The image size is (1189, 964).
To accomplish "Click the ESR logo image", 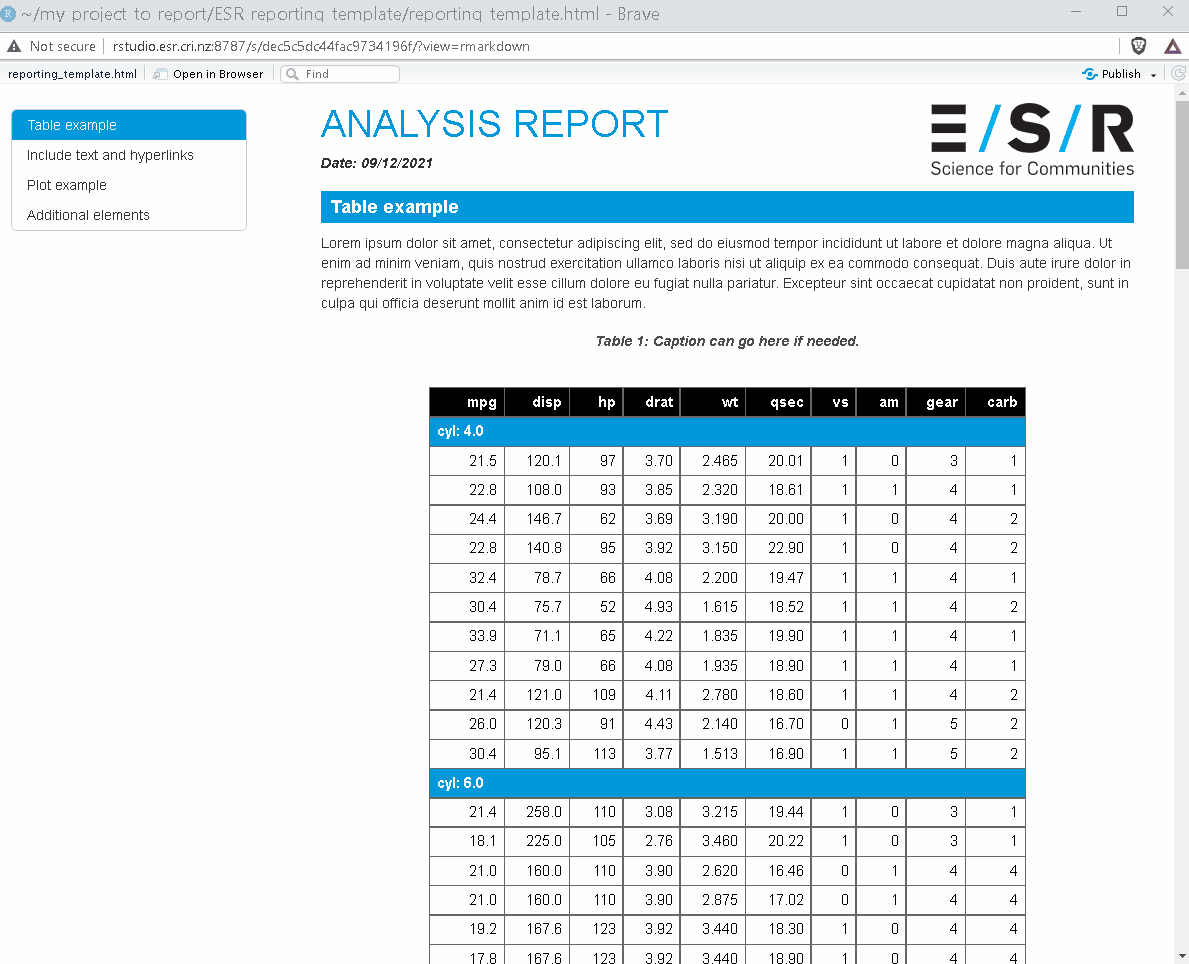I will 1032,140.
